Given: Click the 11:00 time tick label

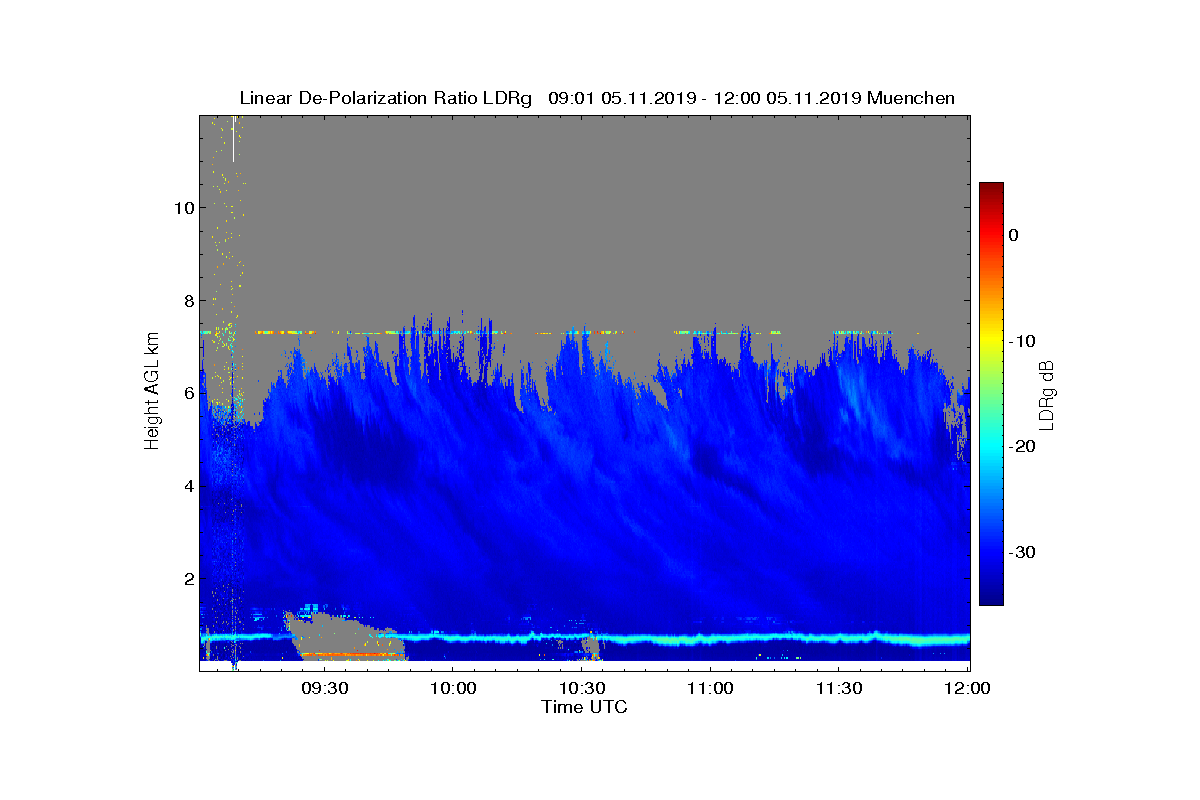Looking at the screenshot, I should (710, 688).
